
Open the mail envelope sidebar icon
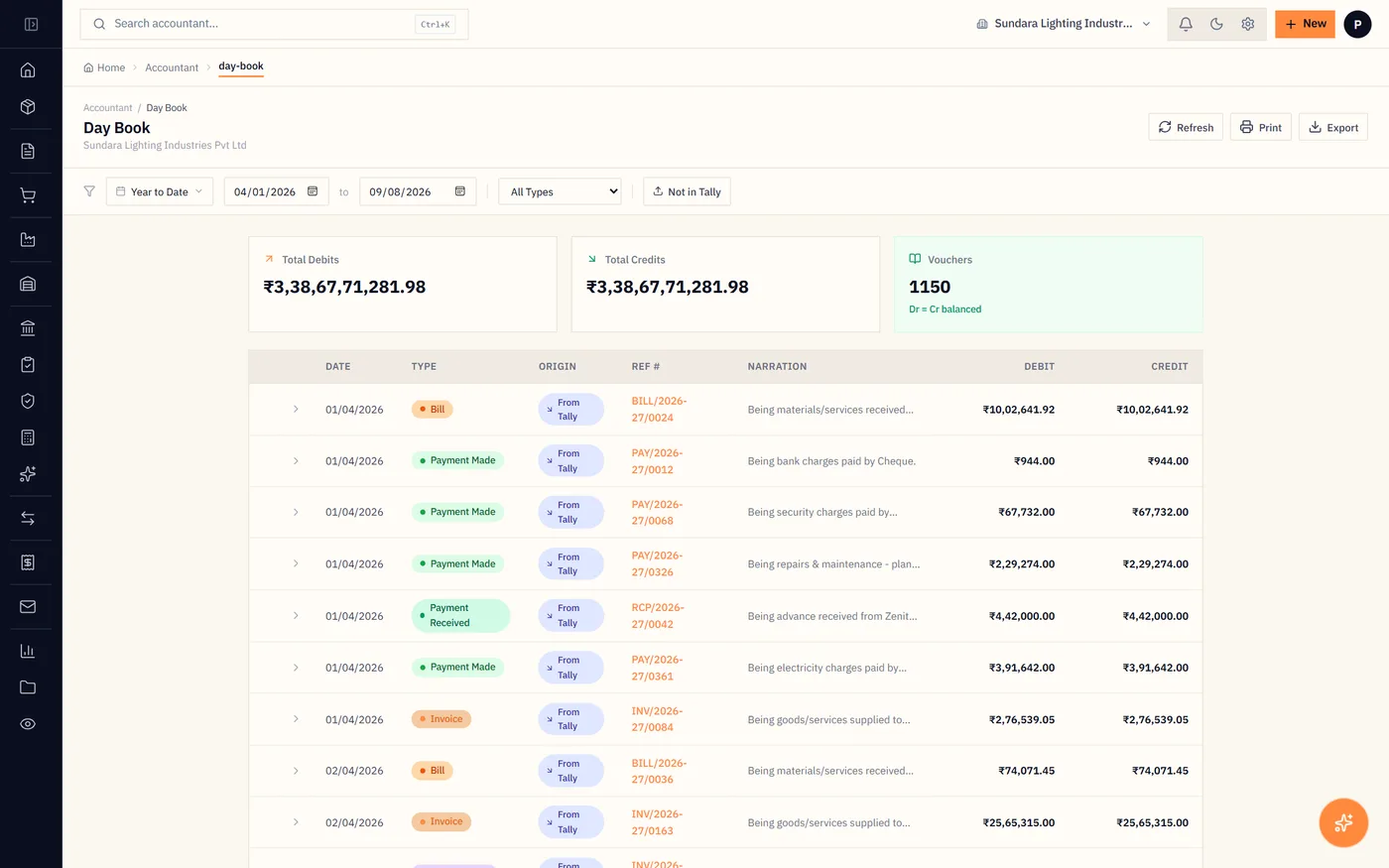click(x=28, y=606)
